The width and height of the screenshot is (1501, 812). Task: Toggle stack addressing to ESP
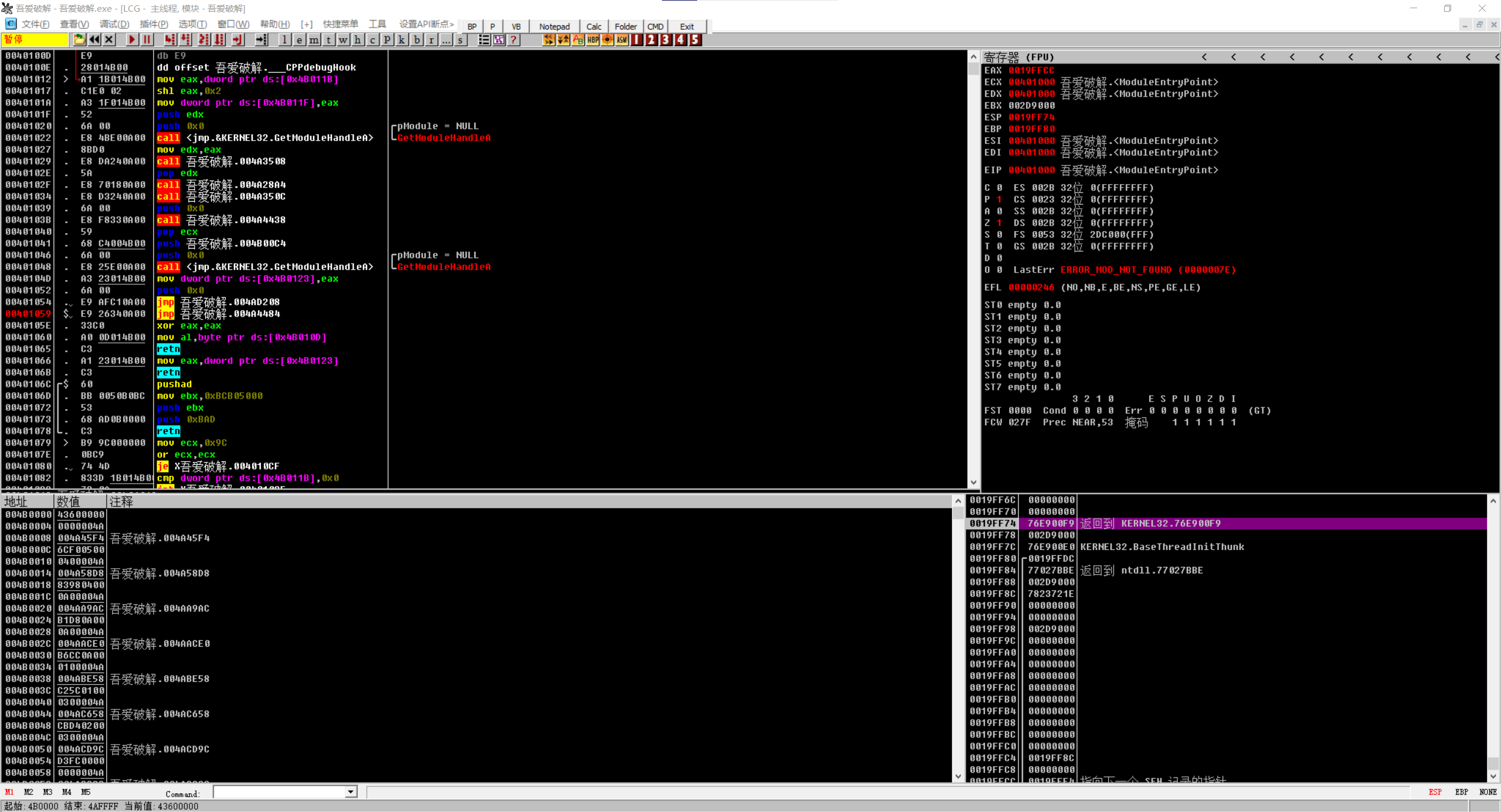pos(1435,792)
